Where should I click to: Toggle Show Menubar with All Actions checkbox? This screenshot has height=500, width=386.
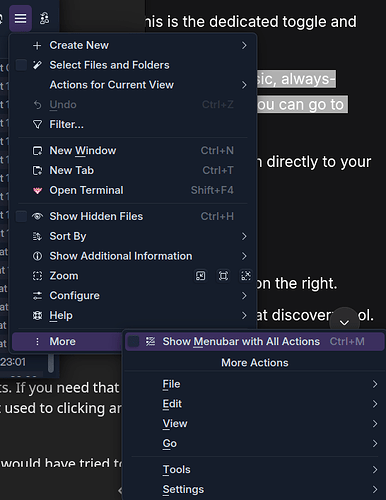pyautogui.click(x=134, y=342)
